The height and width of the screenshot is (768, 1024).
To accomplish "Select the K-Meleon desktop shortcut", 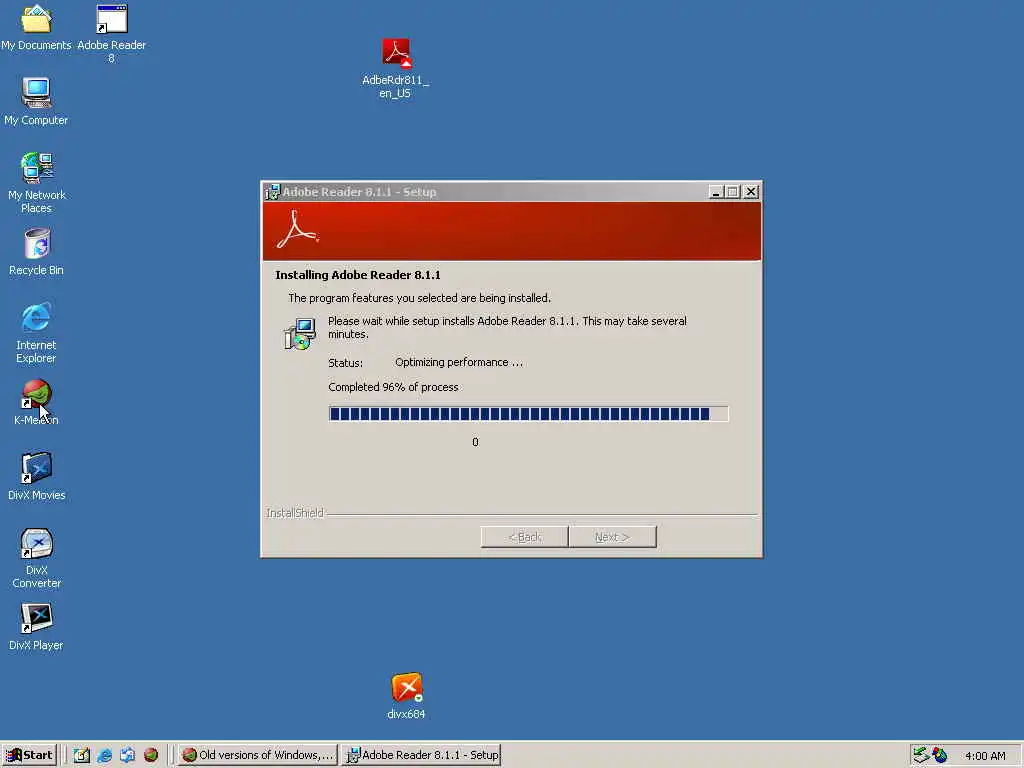I will [x=36, y=402].
